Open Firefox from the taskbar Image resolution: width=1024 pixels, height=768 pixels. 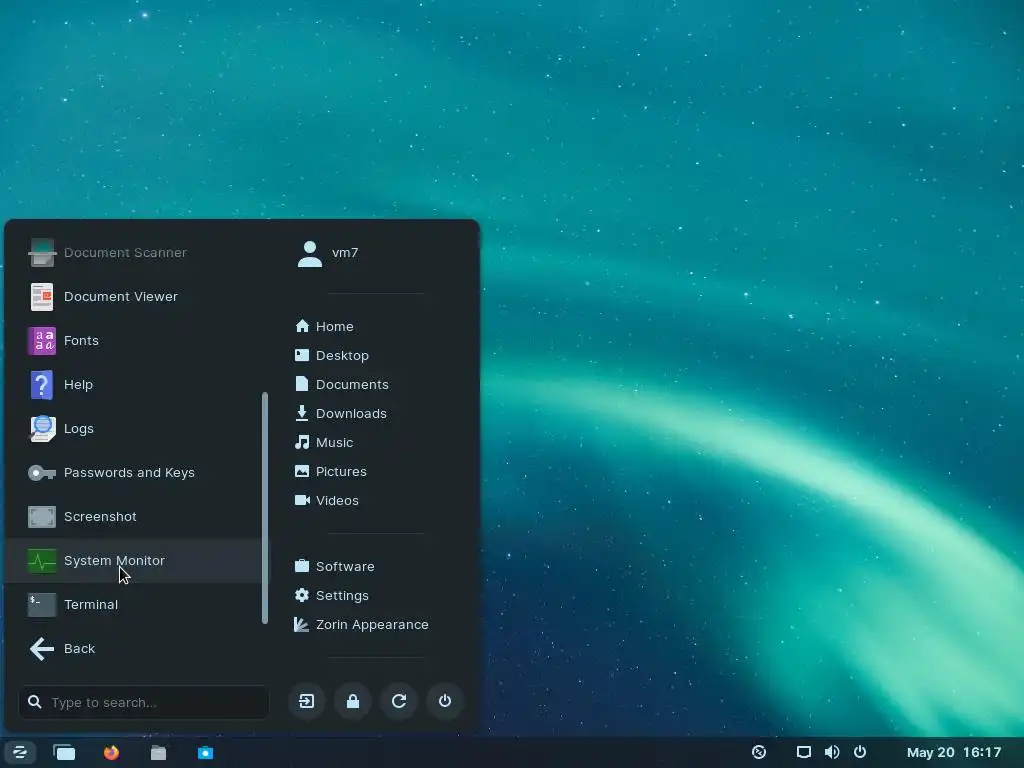point(112,753)
